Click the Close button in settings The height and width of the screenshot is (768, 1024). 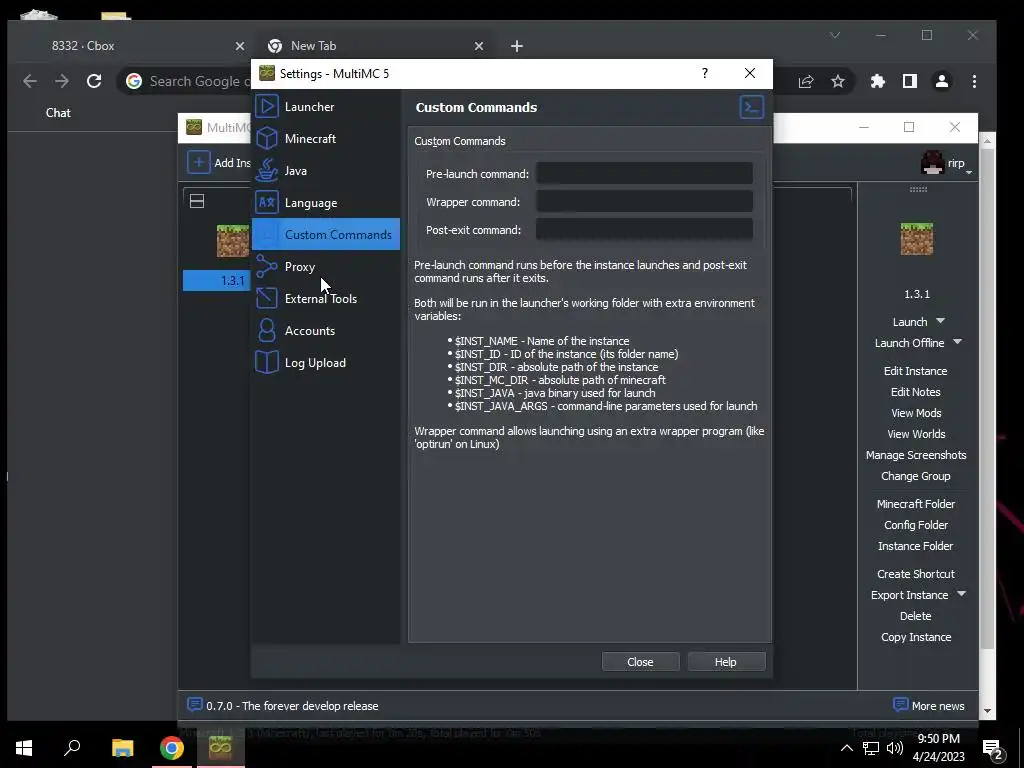coord(640,662)
